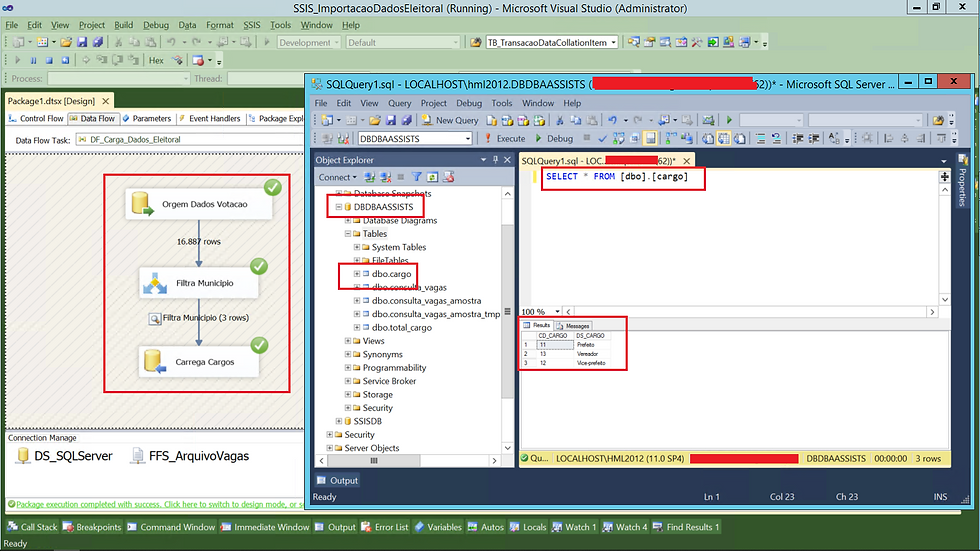
Task: Click the results to grid icon
Action: tap(724, 139)
